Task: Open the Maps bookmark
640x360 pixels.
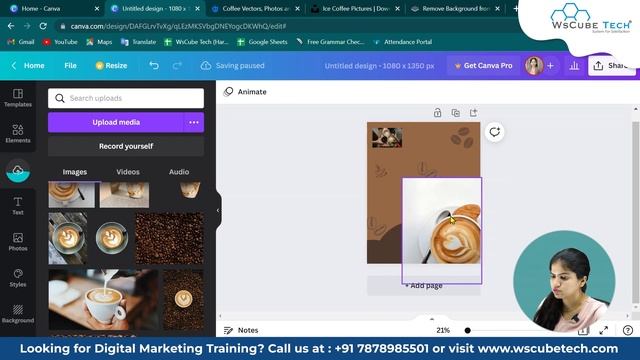Action: pyautogui.click(x=99, y=42)
